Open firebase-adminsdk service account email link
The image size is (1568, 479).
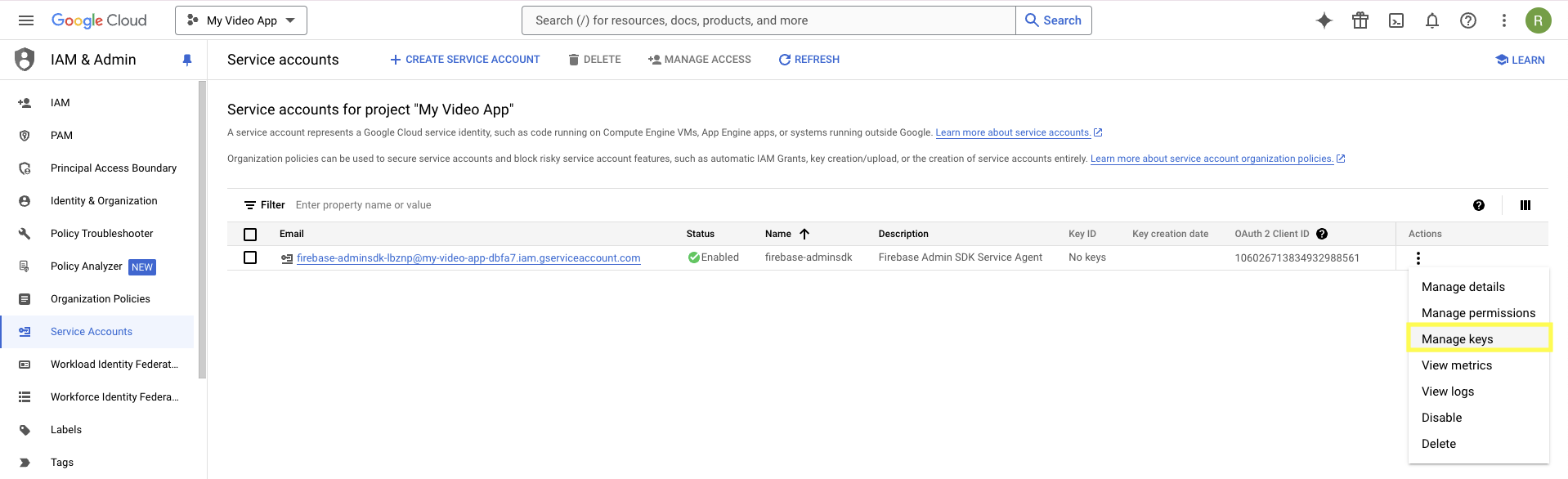468,258
